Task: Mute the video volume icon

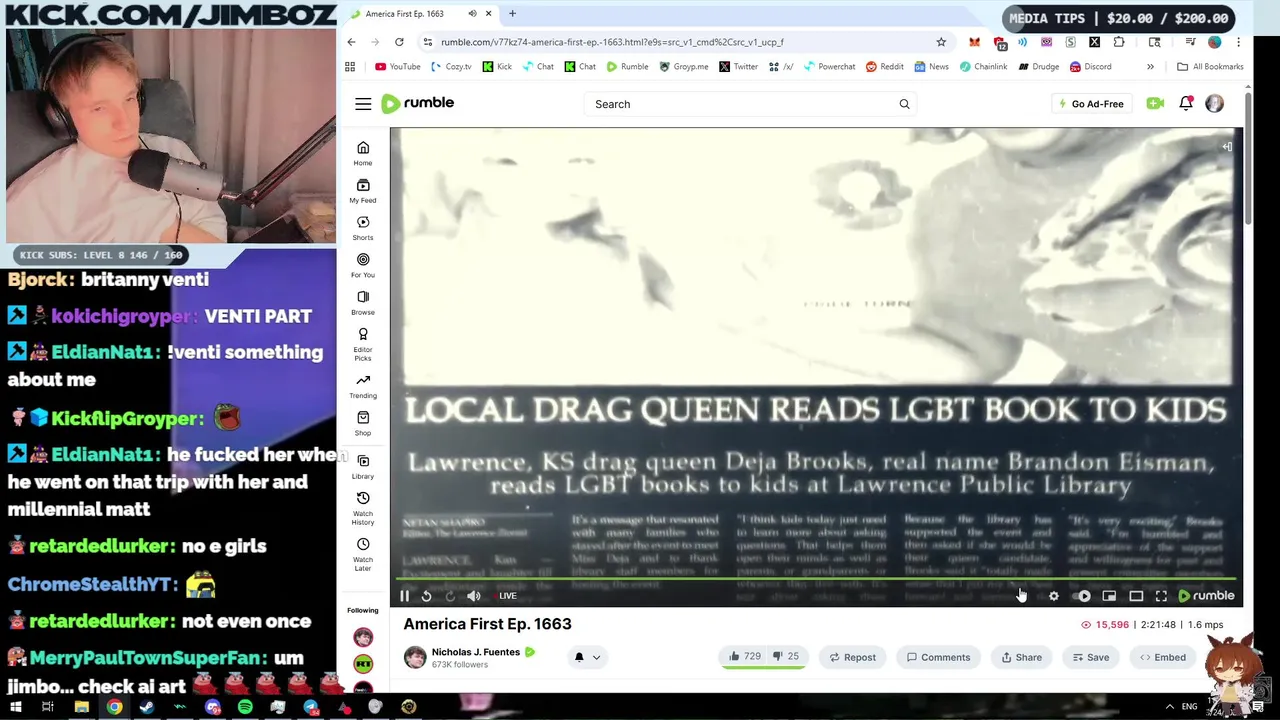Action: [x=474, y=596]
